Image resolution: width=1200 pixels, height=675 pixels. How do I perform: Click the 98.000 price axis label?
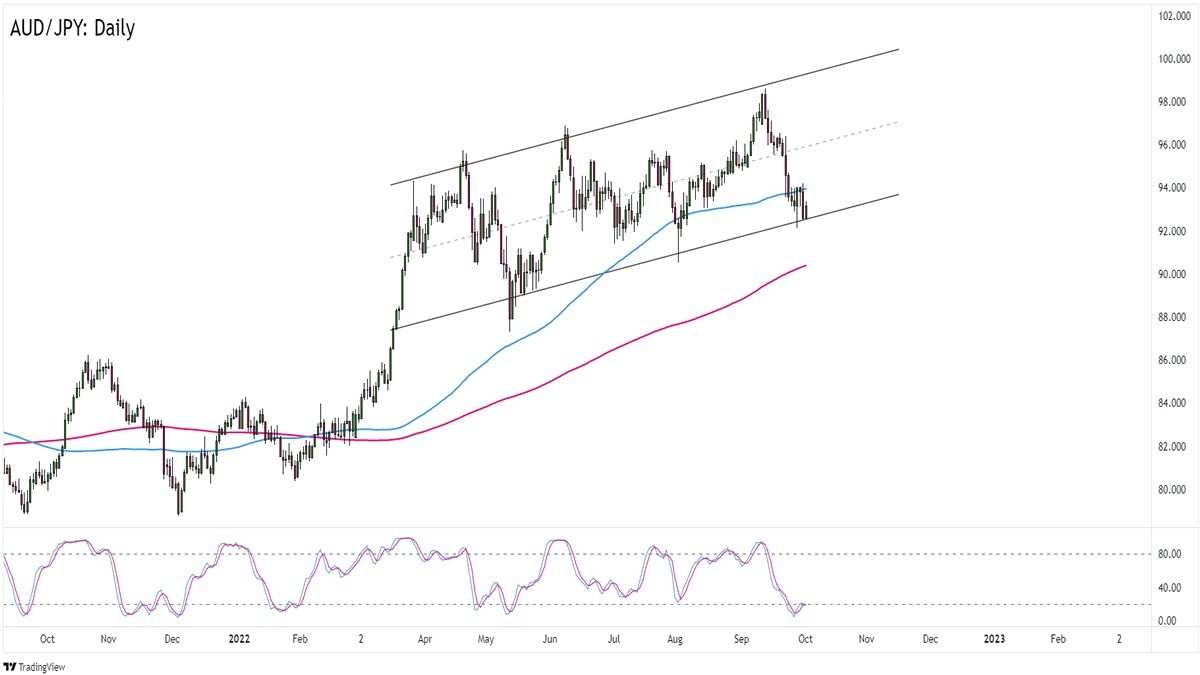(1171, 102)
